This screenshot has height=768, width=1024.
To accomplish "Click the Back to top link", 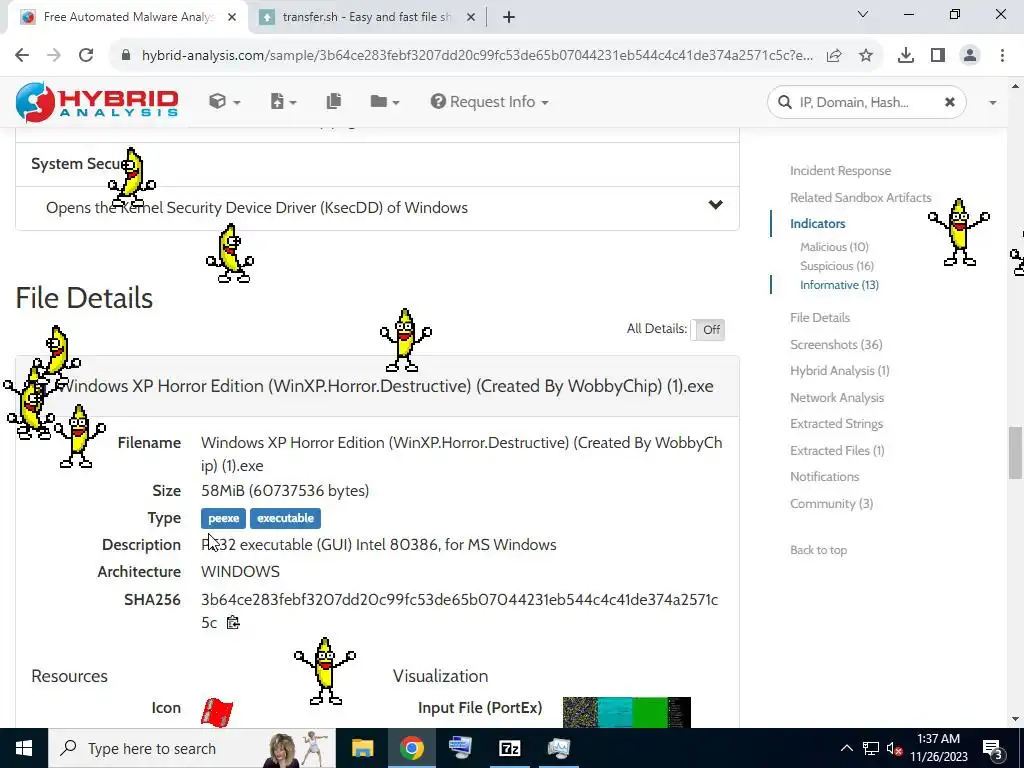I will coord(818,550).
